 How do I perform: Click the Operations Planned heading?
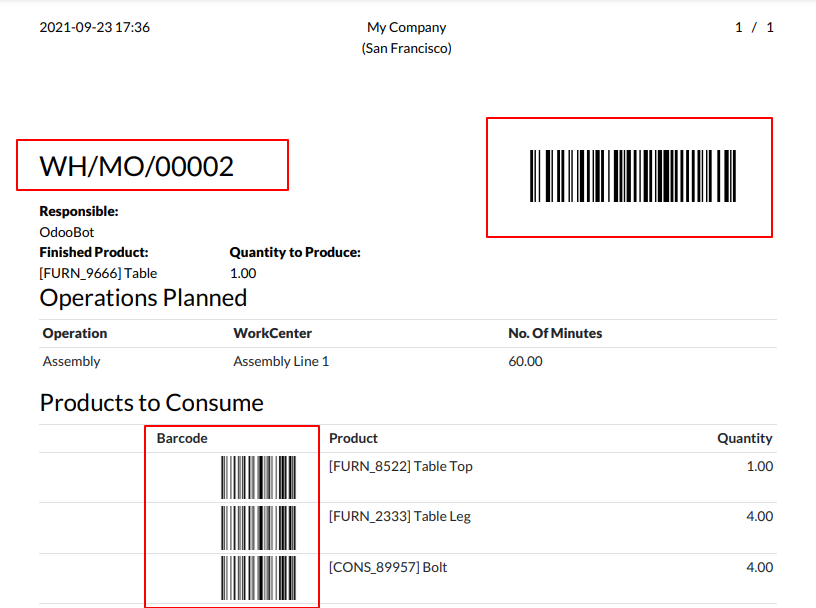point(143,298)
